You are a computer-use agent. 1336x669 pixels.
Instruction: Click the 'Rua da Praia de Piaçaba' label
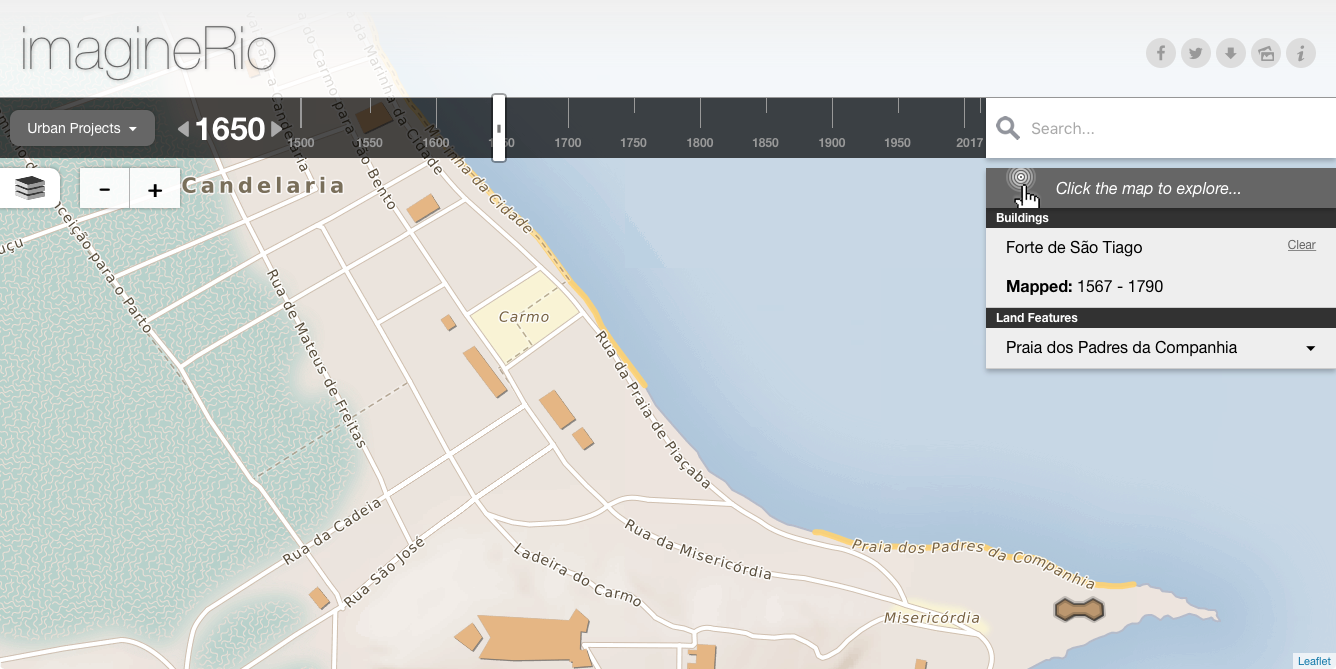[653, 410]
